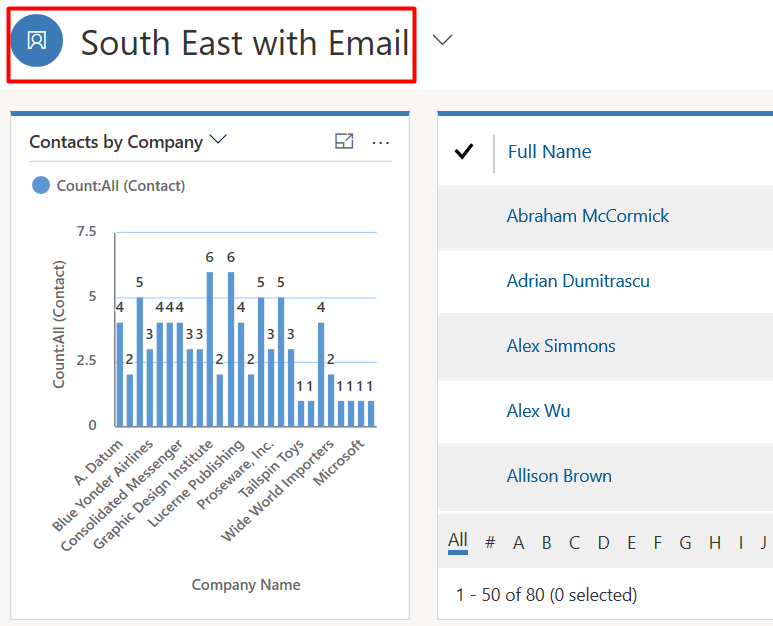This screenshot has height=626, width=773.
Task: Open Adrian Dumitrascu contact record
Action: tap(577, 281)
